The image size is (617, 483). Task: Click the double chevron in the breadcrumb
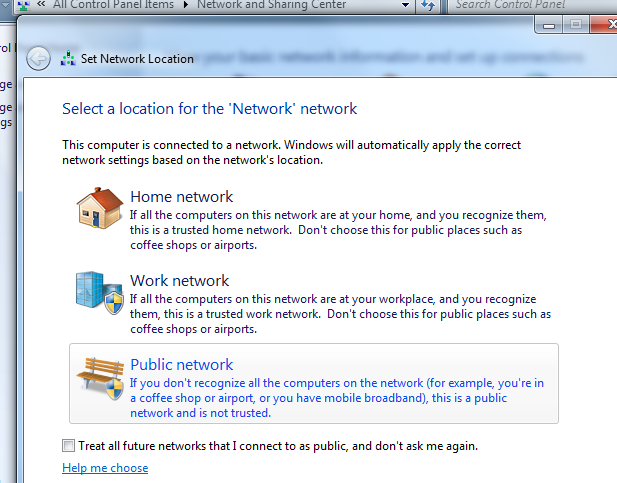coord(41,6)
